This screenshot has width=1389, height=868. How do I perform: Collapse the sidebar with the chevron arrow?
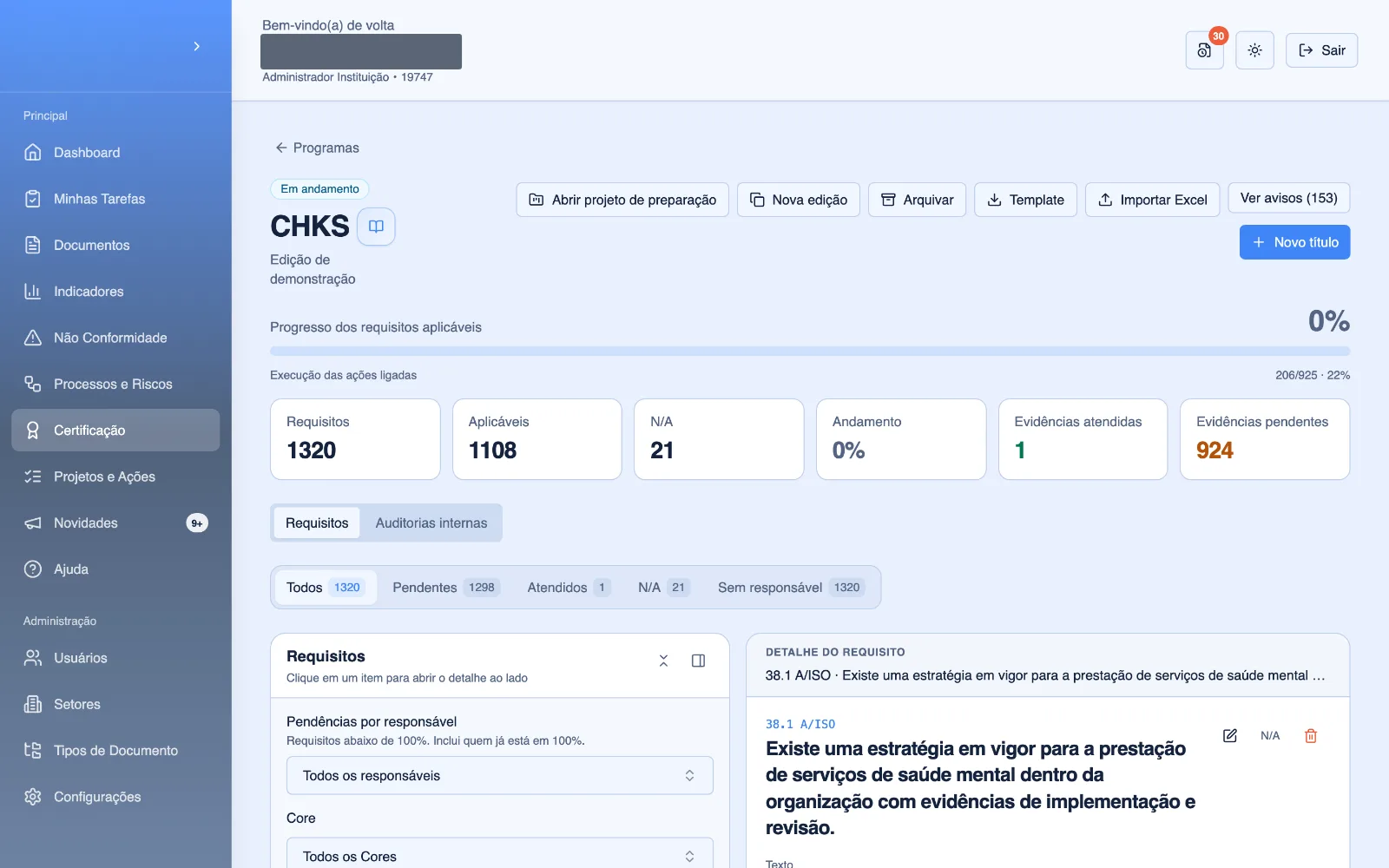tap(197, 46)
